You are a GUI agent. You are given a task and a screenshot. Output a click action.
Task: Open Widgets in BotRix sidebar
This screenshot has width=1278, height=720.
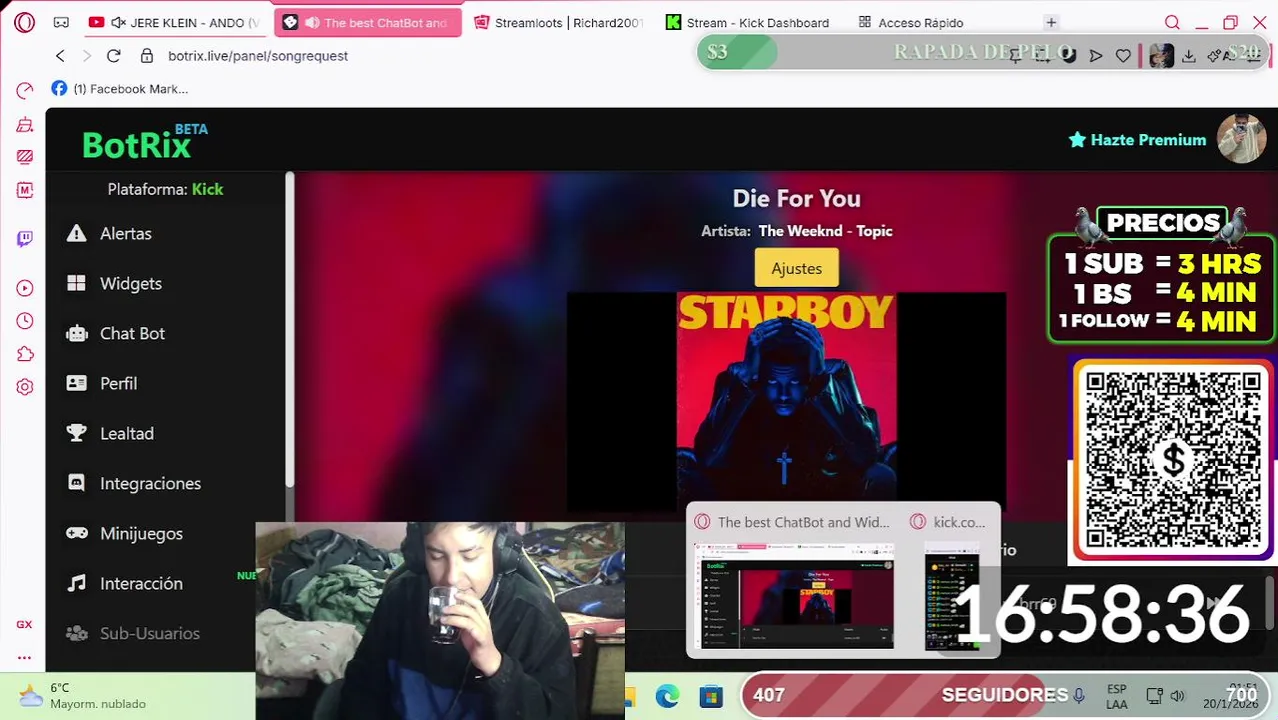pyautogui.click(x=131, y=283)
